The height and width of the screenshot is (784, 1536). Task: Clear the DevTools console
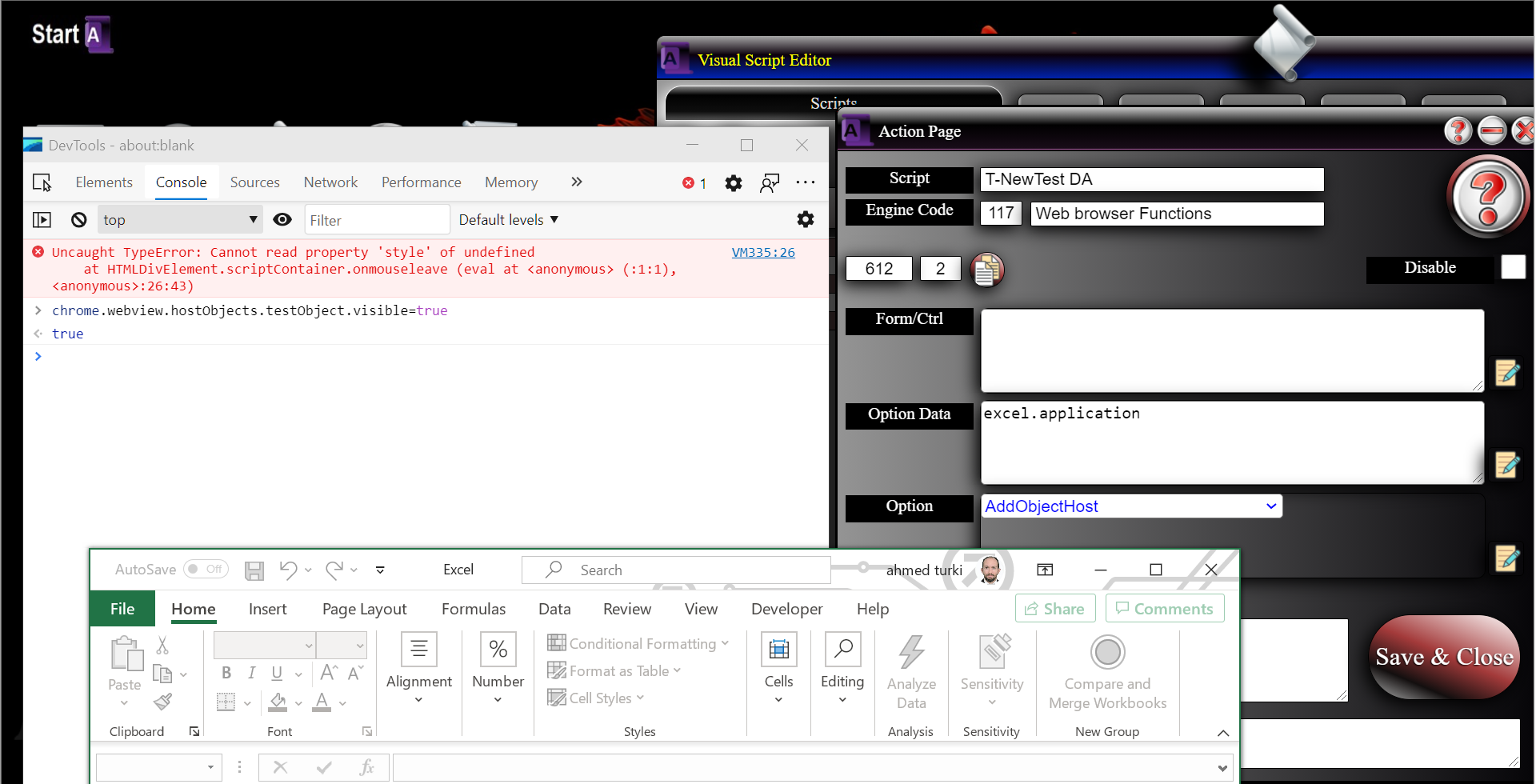click(78, 219)
